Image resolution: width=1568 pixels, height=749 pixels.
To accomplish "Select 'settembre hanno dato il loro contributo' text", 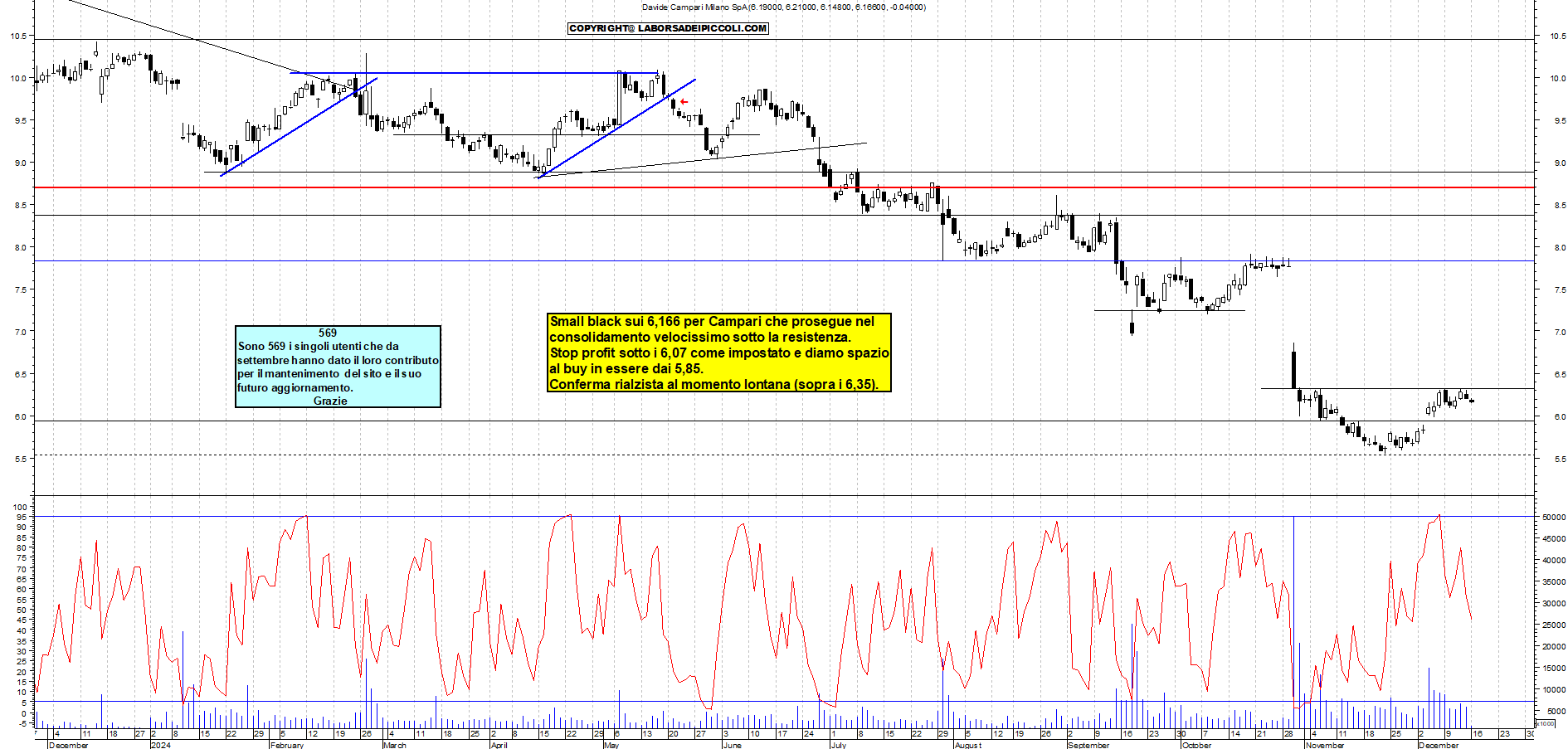I will [338, 360].
